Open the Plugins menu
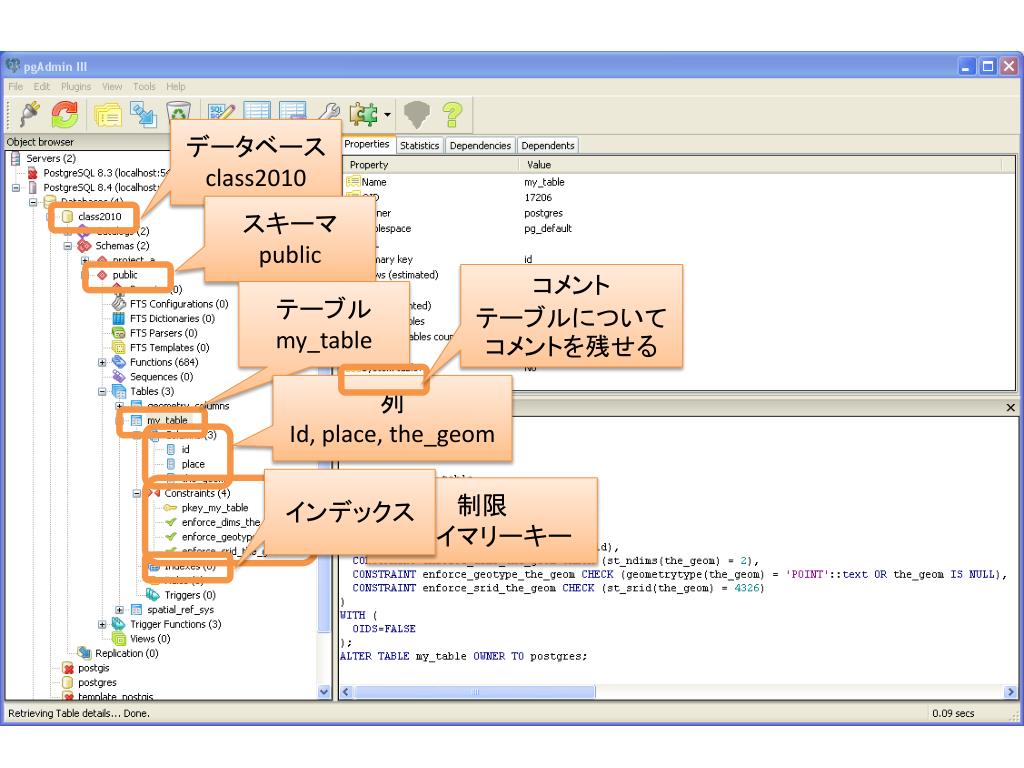Image resolution: width=1024 pixels, height=768 pixels. tap(76, 86)
